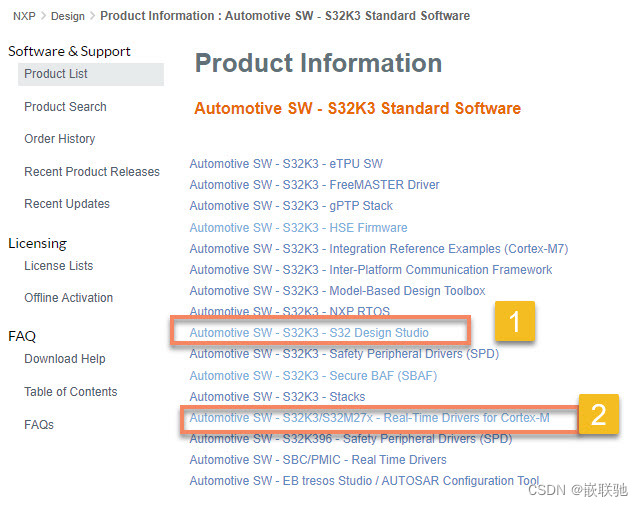Click the FAQ section heading
This screenshot has height=506, width=643.
(x=22, y=336)
